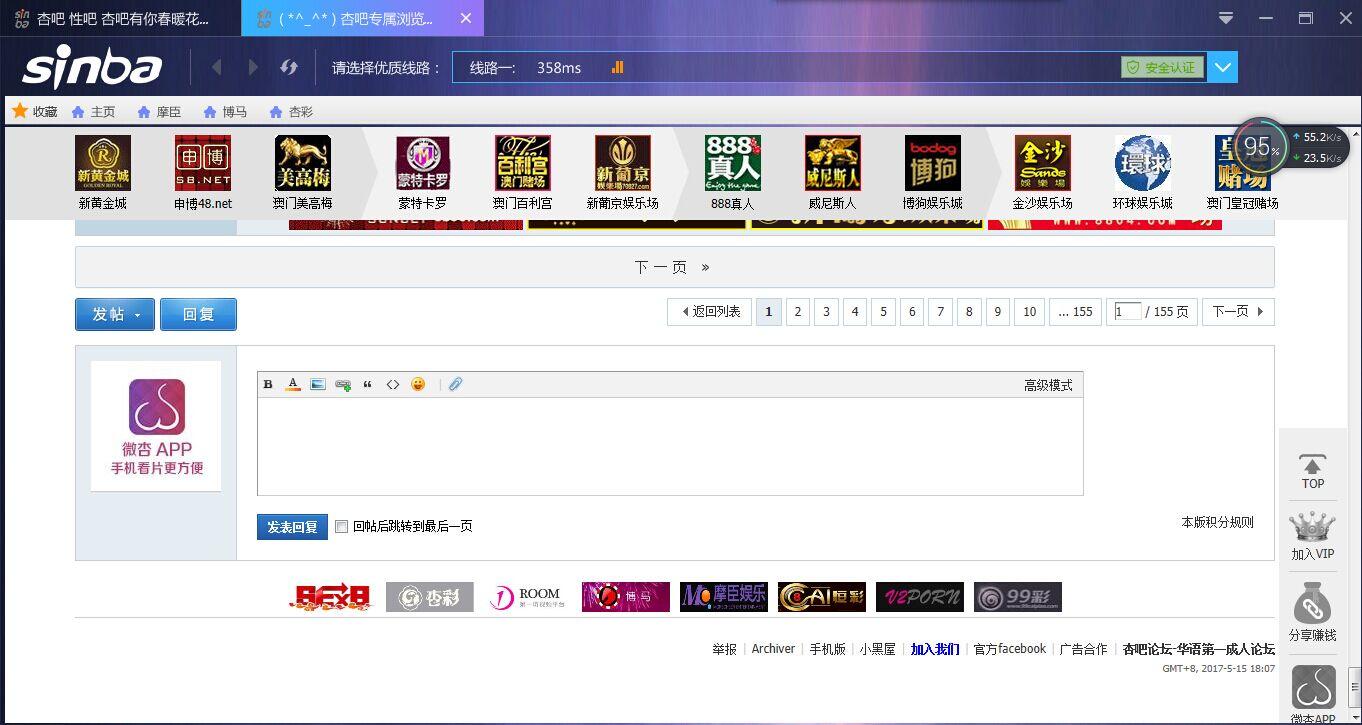Open the 收藏 favorites star
This screenshot has height=725, width=1362.
(18, 111)
